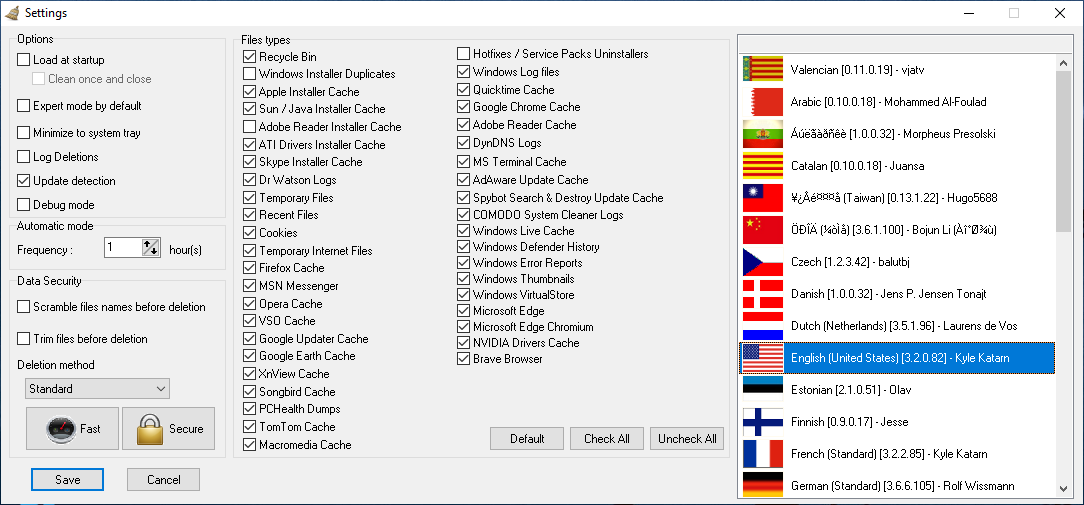Enable Load at startup
Image resolution: width=1084 pixels, height=505 pixels.
click(x=24, y=60)
